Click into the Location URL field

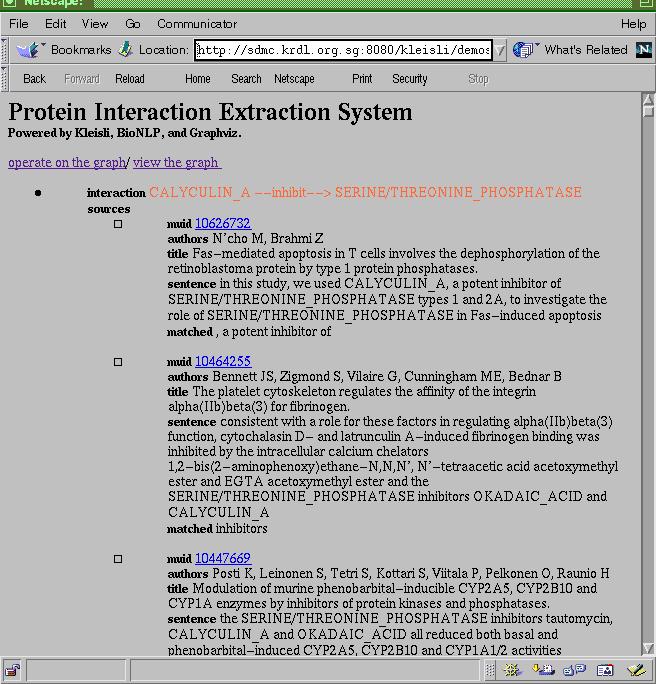point(343,50)
